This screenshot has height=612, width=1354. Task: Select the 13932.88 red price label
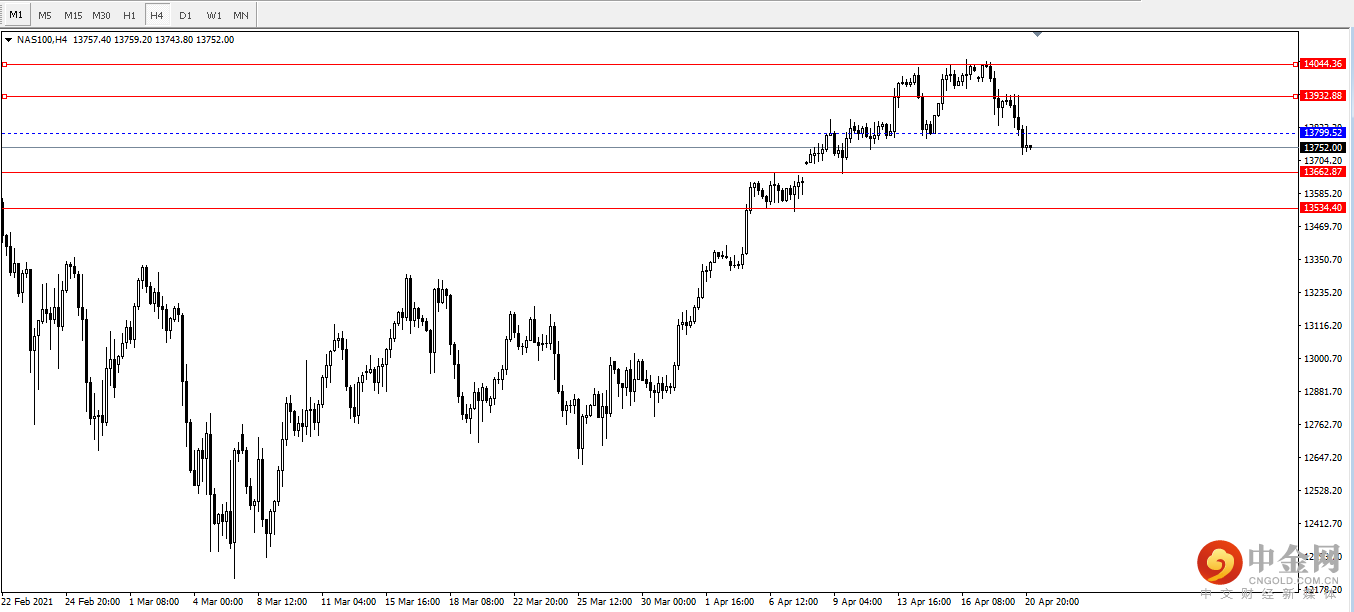point(1323,96)
